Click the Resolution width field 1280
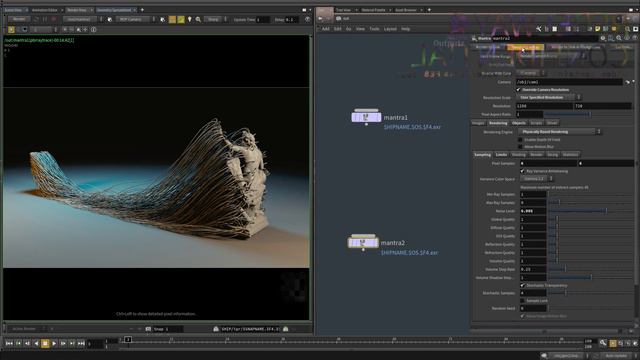The width and height of the screenshot is (640, 360). click(544, 106)
